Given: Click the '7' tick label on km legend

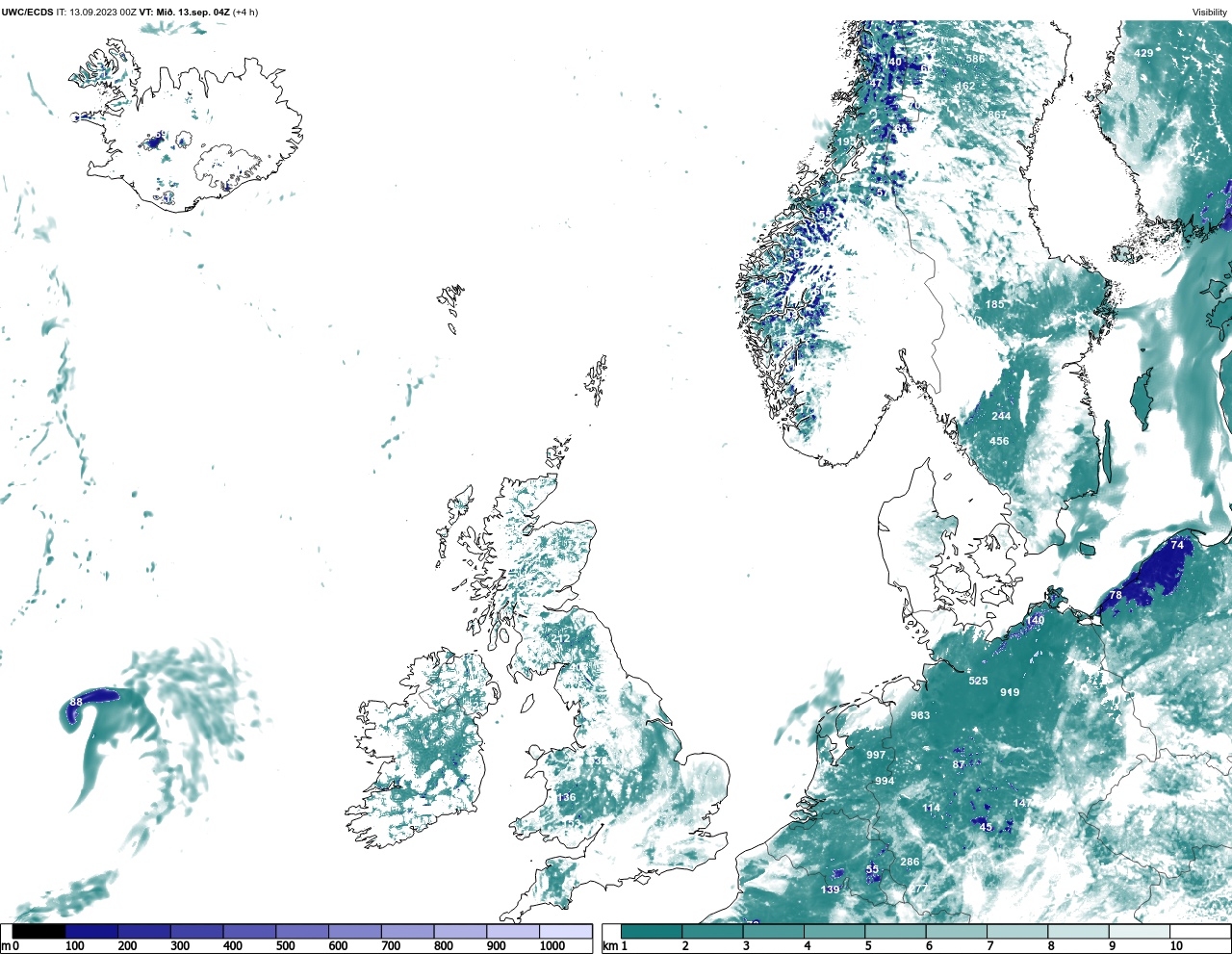Looking at the screenshot, I should (x=989, y=946).
